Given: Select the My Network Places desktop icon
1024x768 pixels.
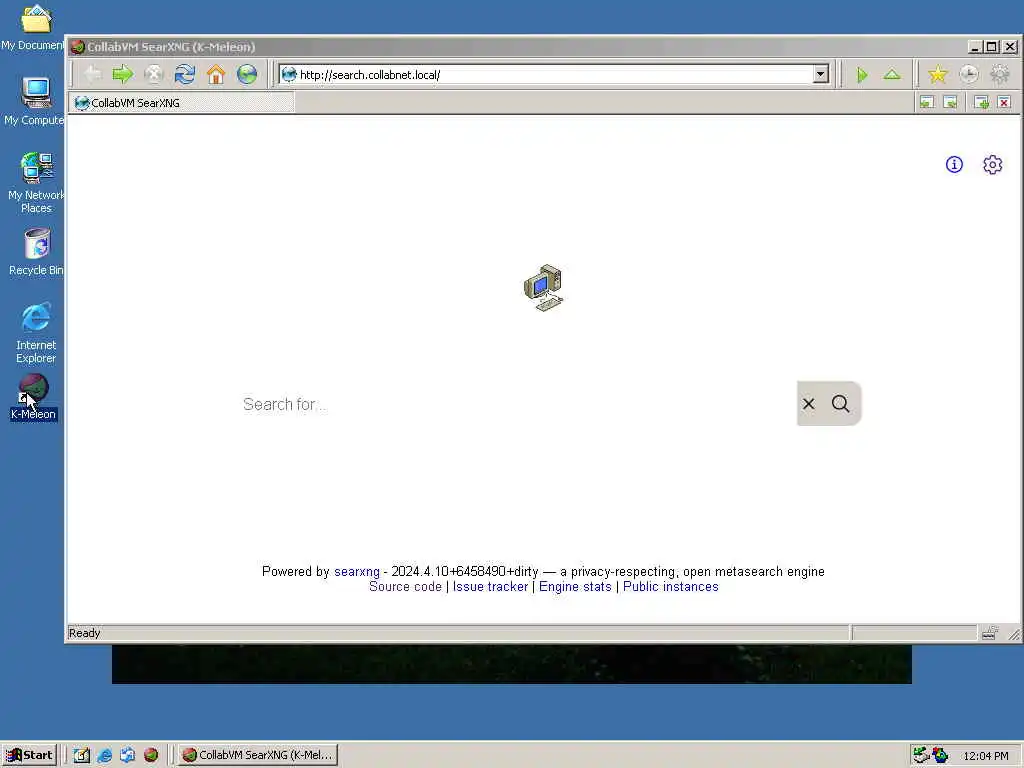Looking at the screenshot, I should coord(36,183).
